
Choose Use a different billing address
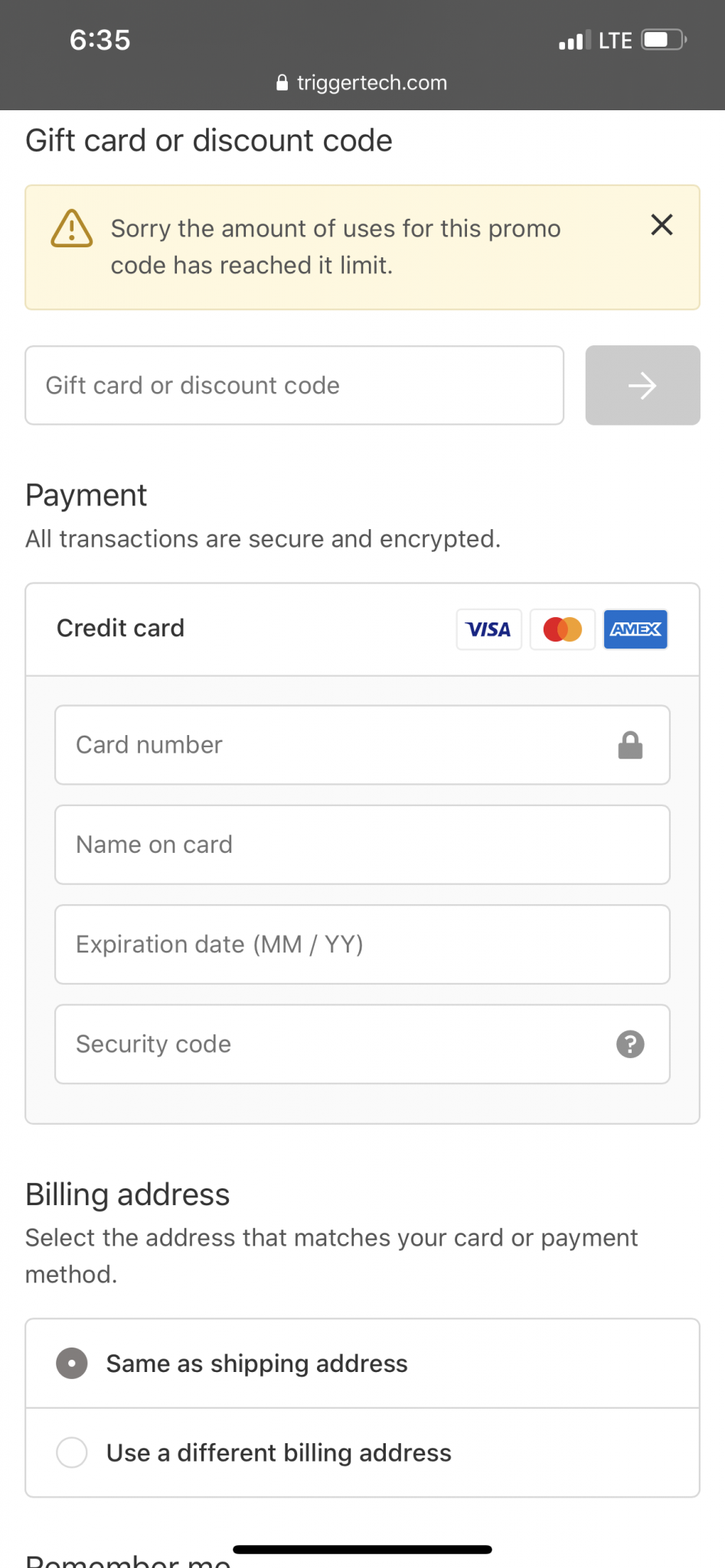tap(363, 1453)
